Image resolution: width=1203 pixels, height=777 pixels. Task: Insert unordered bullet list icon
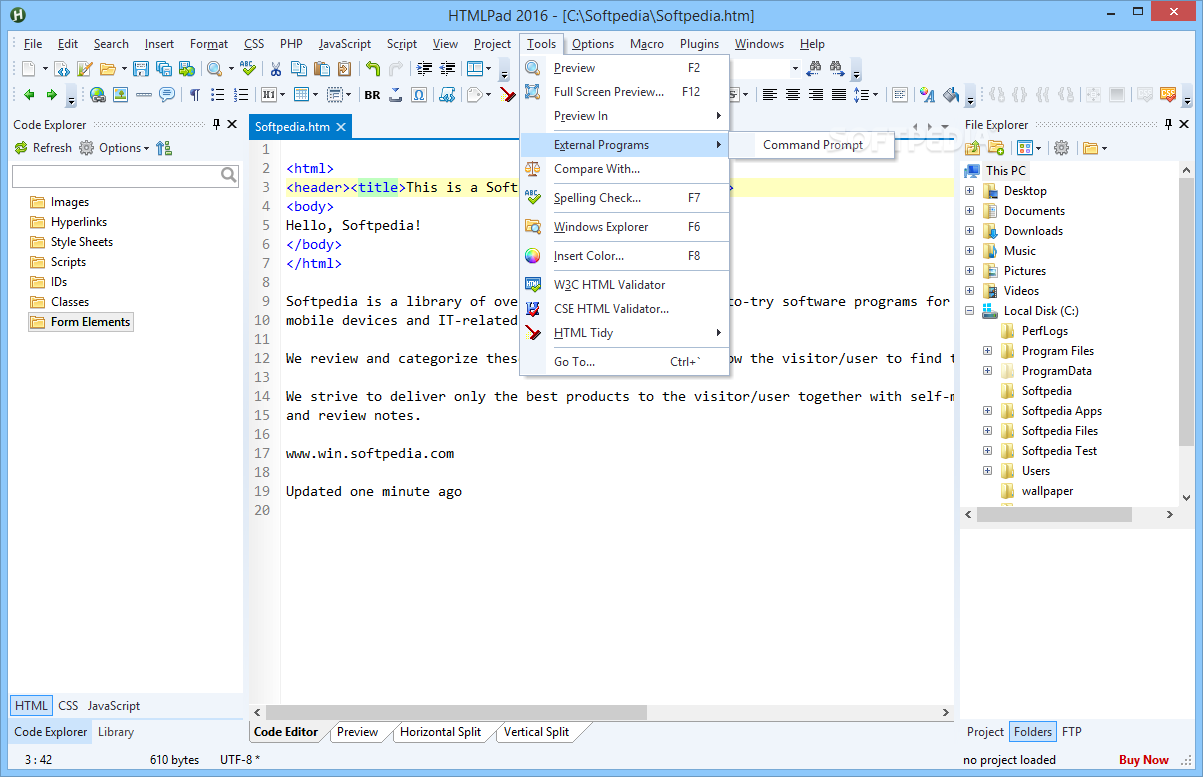coord(217,95)
